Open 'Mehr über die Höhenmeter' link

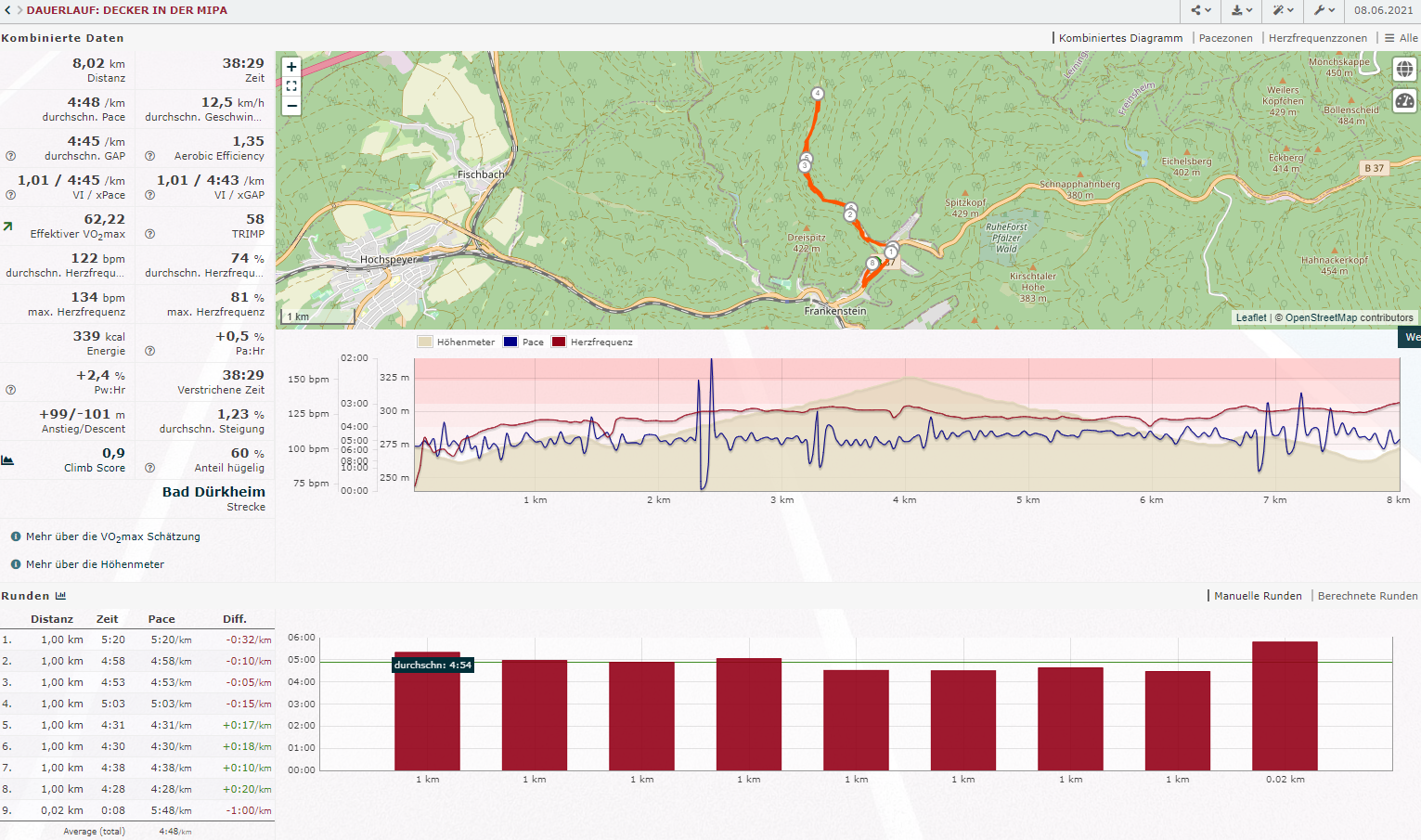coord(95,564)
